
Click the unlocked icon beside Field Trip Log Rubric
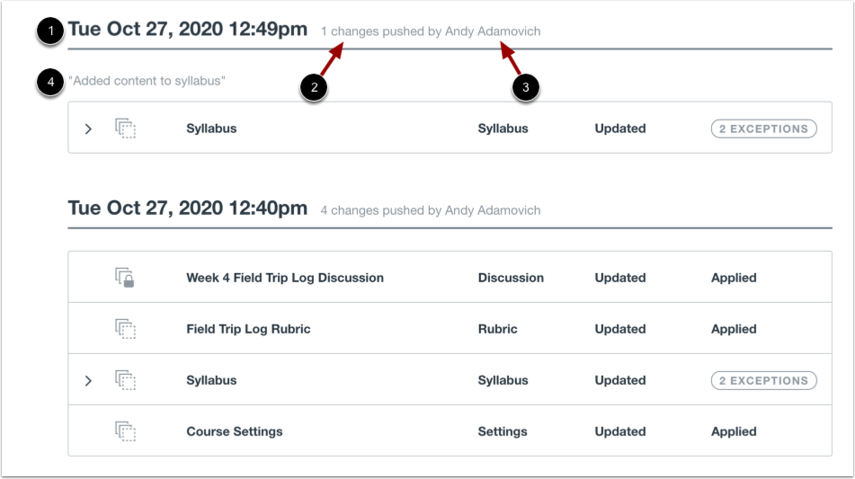125,329
